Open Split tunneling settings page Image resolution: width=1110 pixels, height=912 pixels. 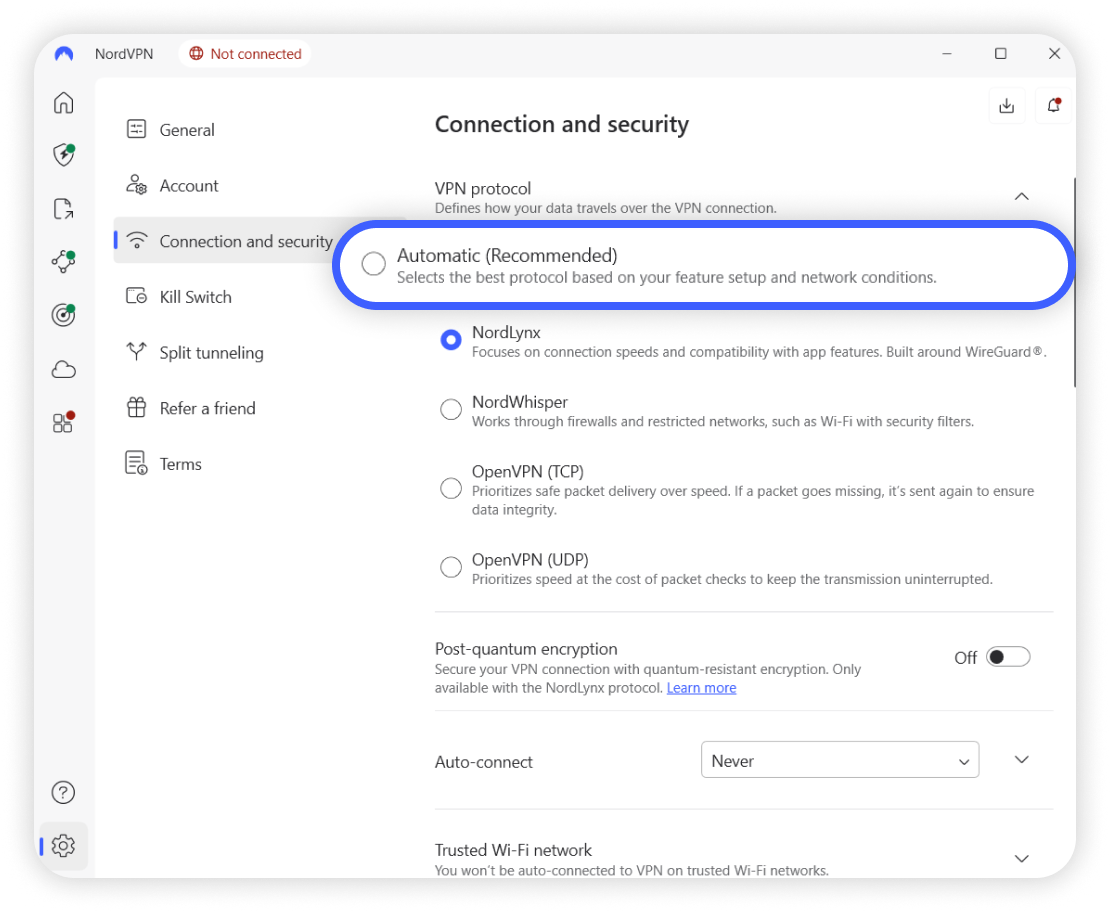tap(211, 353)
